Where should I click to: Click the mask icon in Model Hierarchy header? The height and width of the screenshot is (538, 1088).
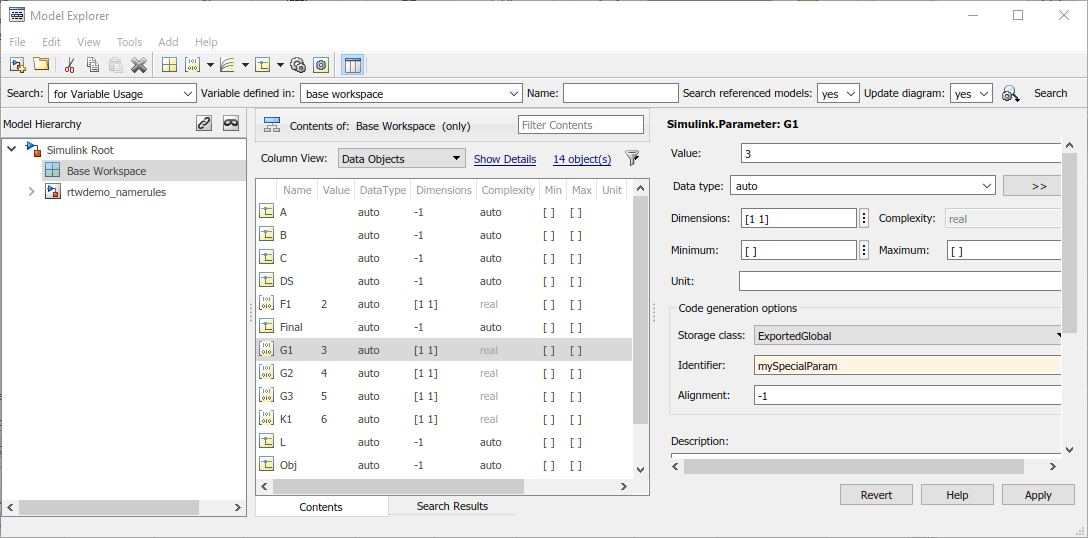tap(231, 124)
